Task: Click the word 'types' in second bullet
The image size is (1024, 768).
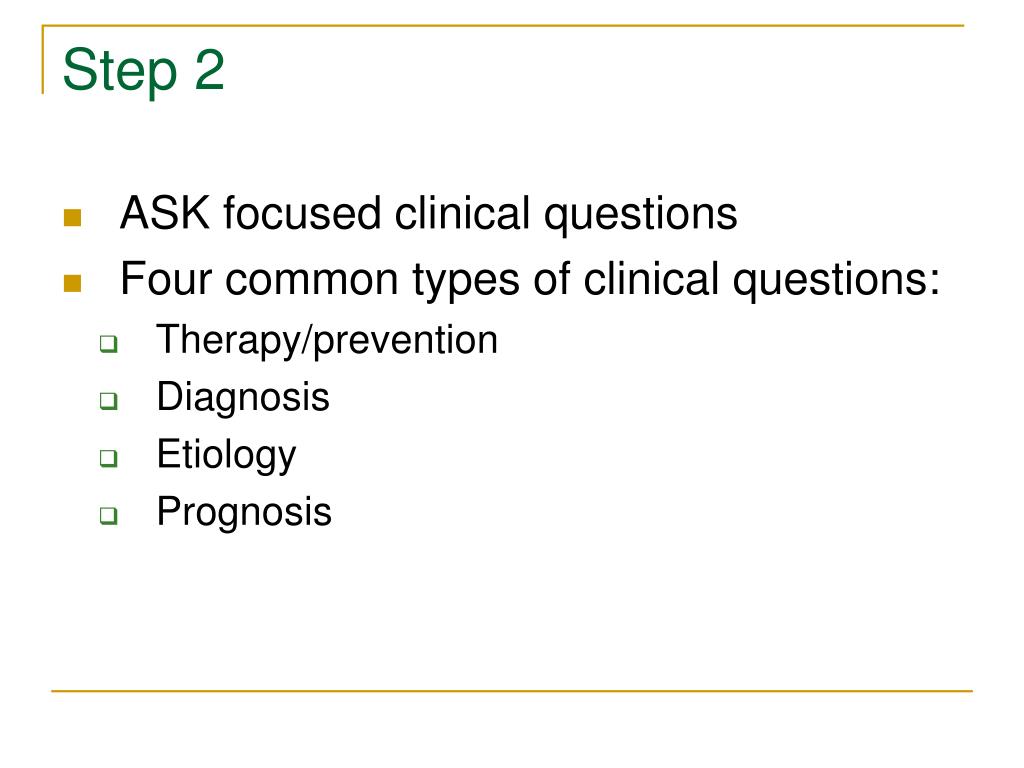Action: 467,281
